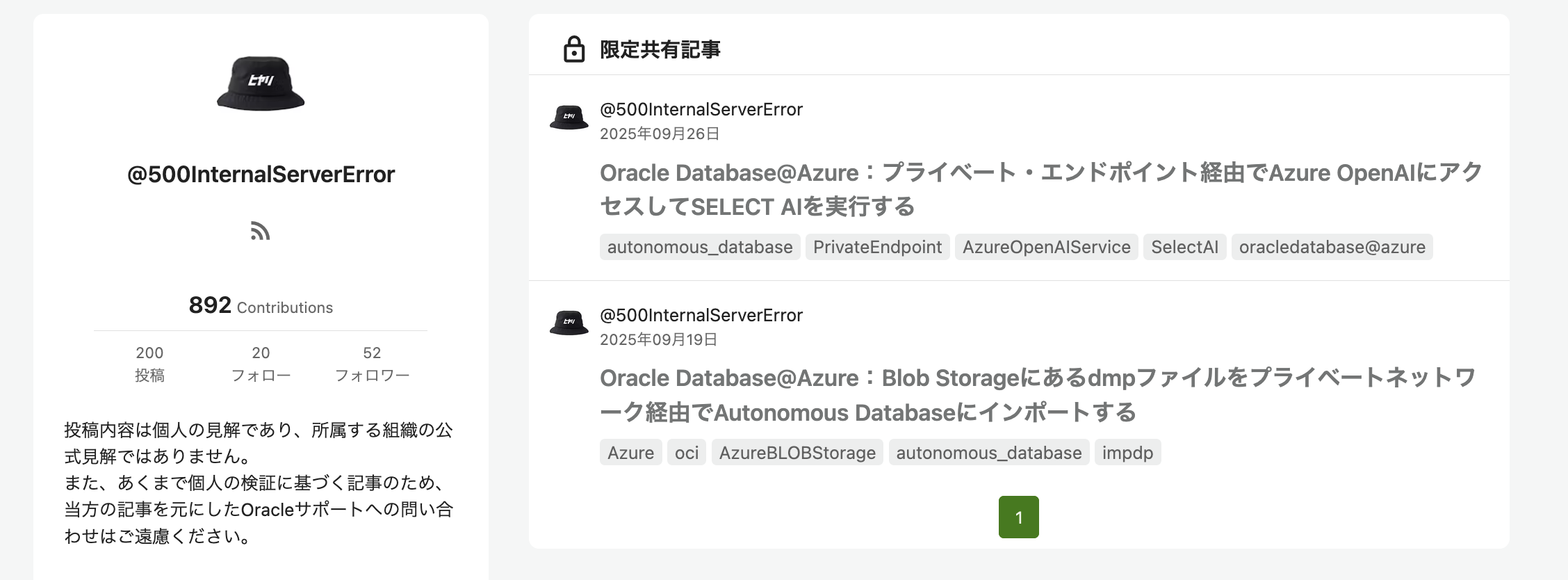This screenshot has width=1568, height=580.
Task: Click the 限定共有記事 section heading
Action: pos(660,49)
